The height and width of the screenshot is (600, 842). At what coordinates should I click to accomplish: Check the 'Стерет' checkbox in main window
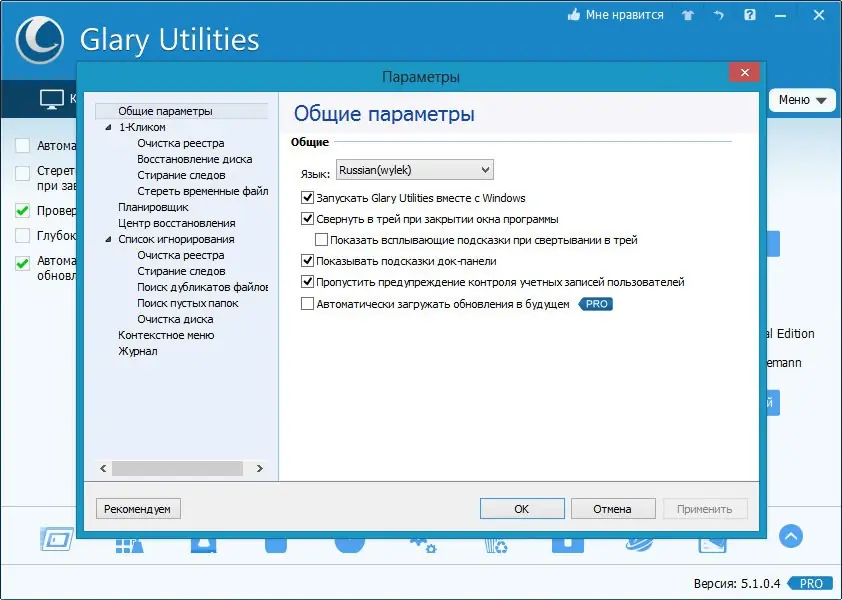coord(23,174)
